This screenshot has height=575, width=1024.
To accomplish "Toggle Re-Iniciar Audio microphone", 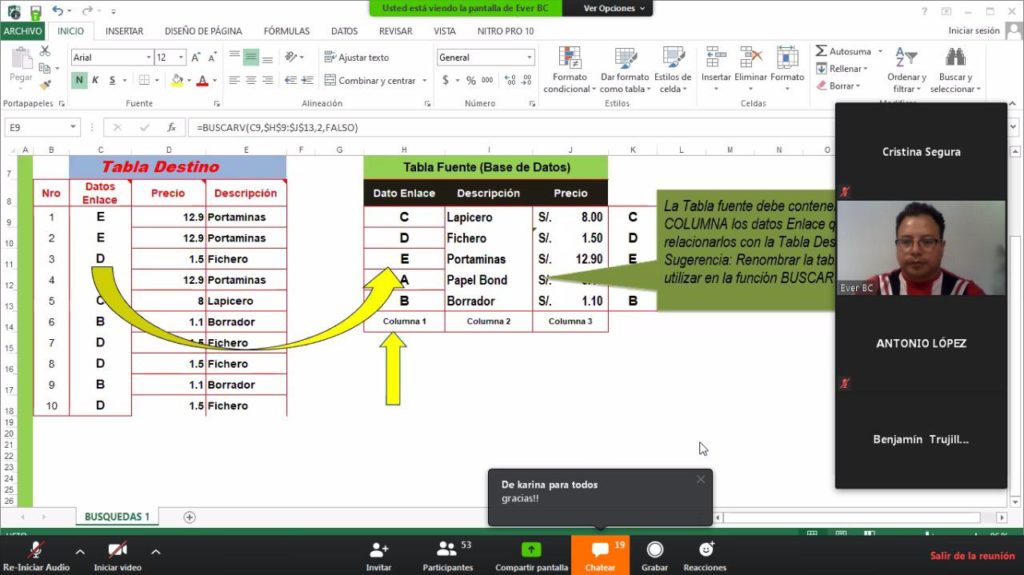I will 36,556.
